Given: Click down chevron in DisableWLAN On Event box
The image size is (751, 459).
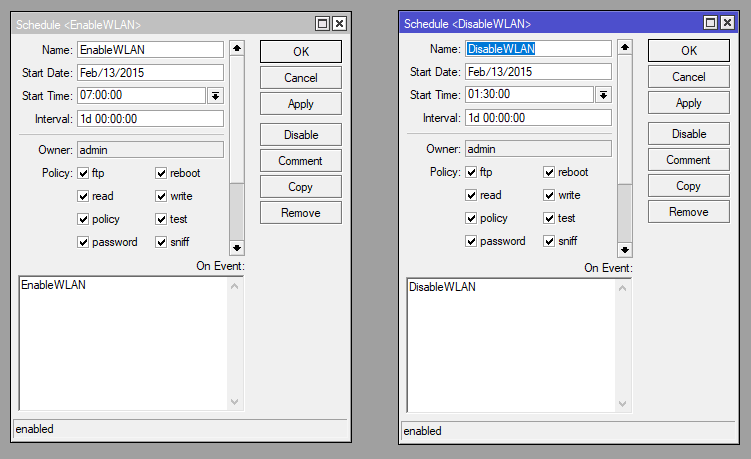Looking at the screenshot, I should [623, 403].
